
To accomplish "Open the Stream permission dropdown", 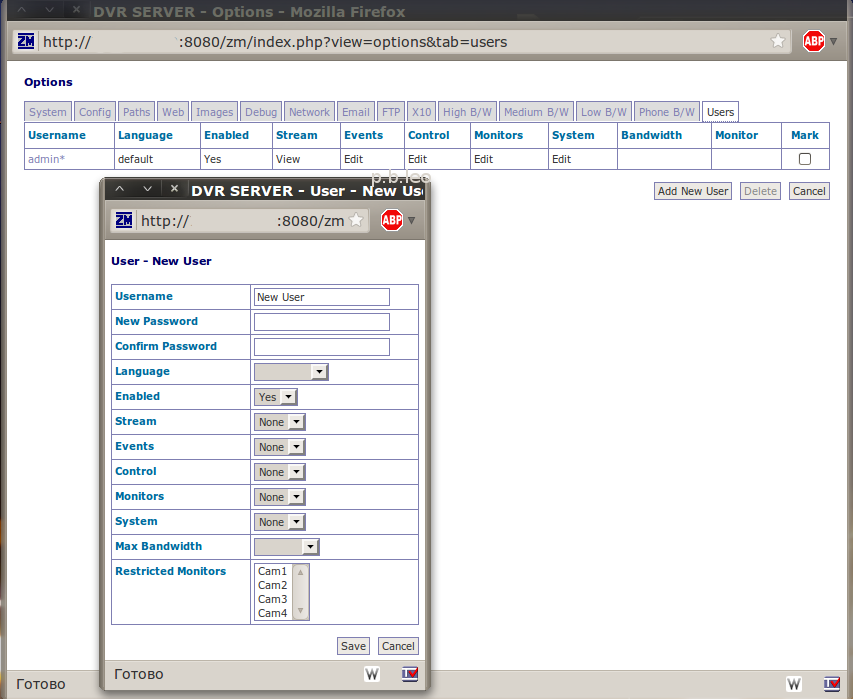I will click(x=280, y=422).
